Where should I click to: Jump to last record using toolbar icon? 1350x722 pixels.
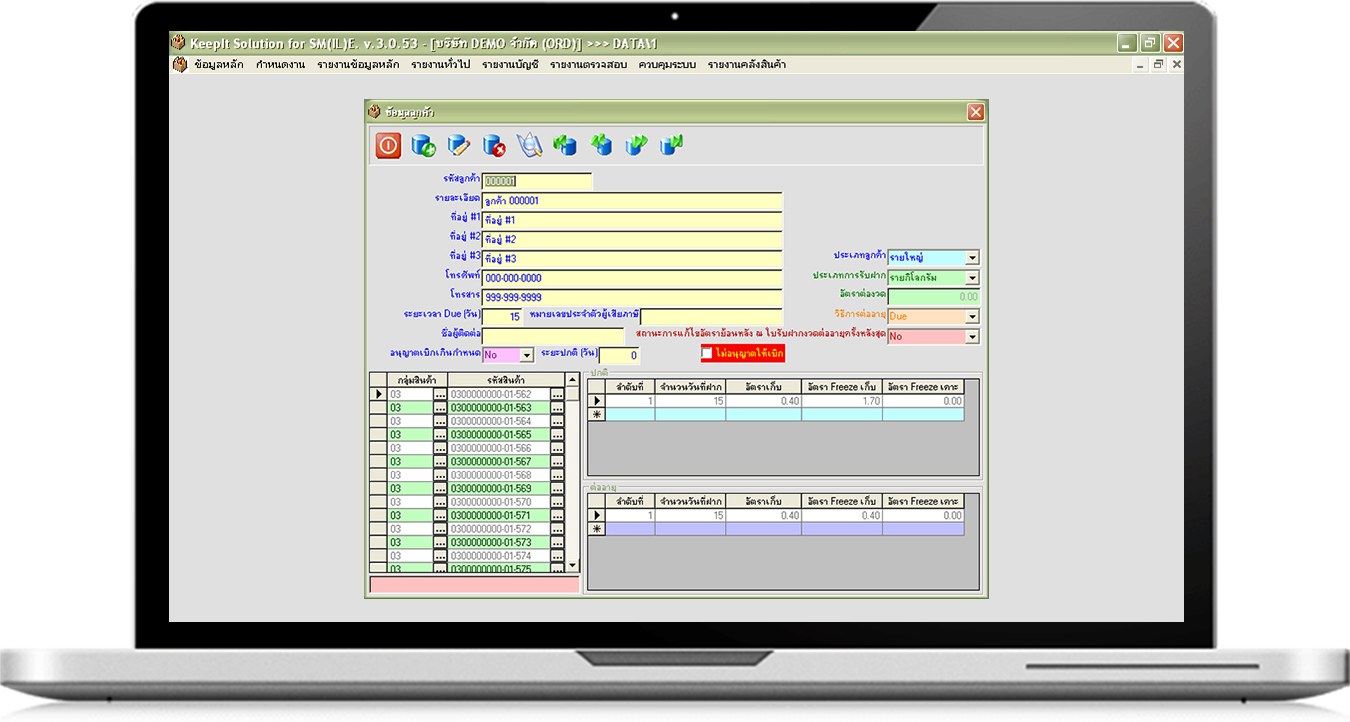[x=671, y=144]
